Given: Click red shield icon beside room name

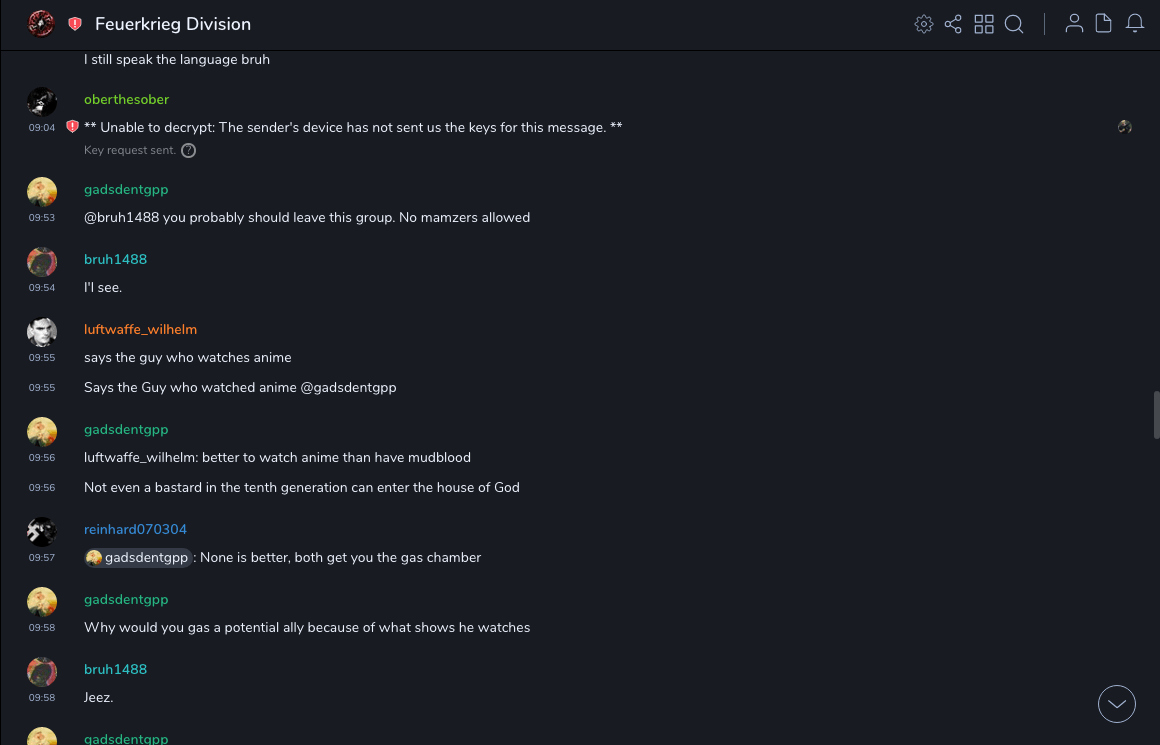Looking at the screenshot, I should click(75, 24).
